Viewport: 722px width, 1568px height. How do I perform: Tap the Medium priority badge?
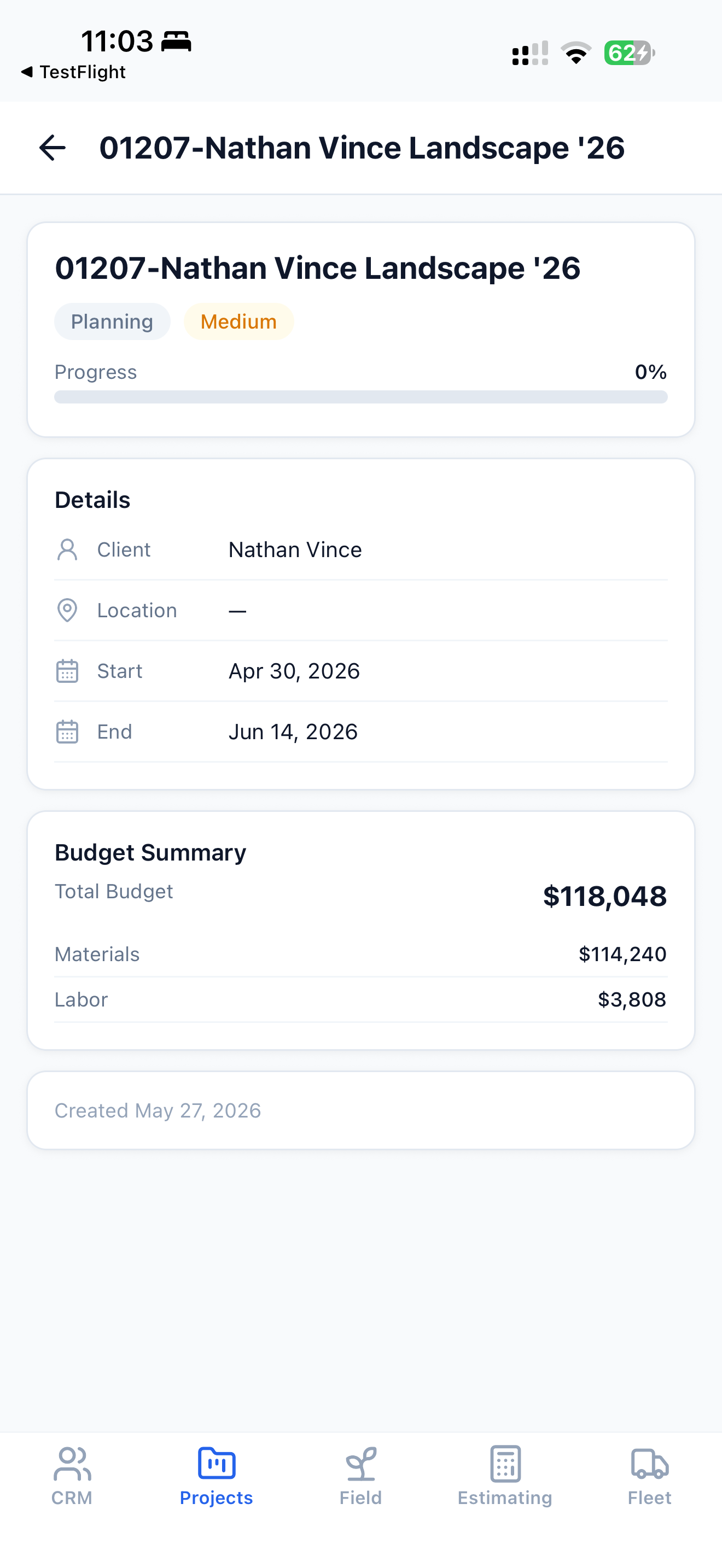[238, 321]
